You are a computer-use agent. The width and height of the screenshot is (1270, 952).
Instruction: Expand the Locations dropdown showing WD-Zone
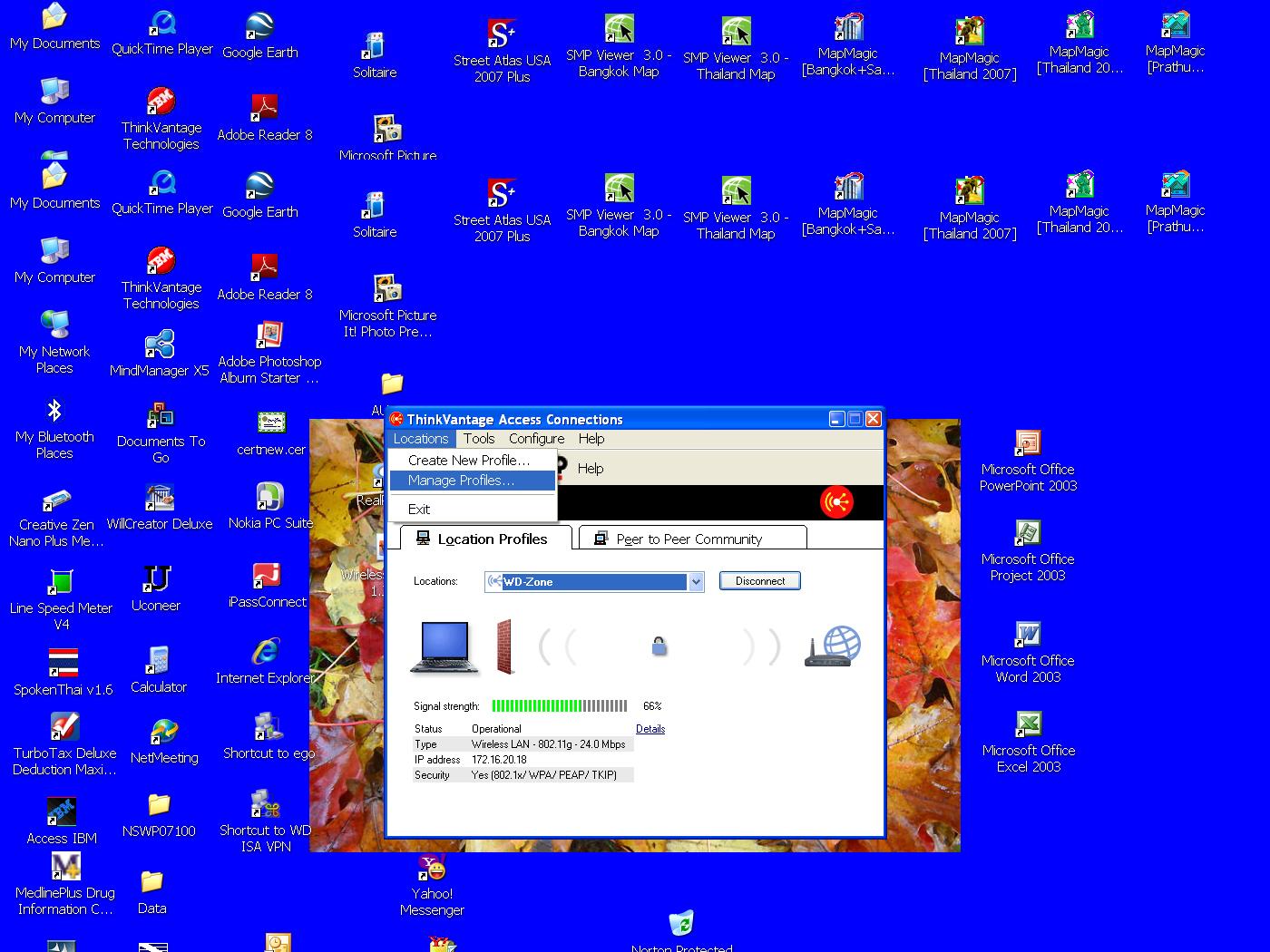coord(697,582)
